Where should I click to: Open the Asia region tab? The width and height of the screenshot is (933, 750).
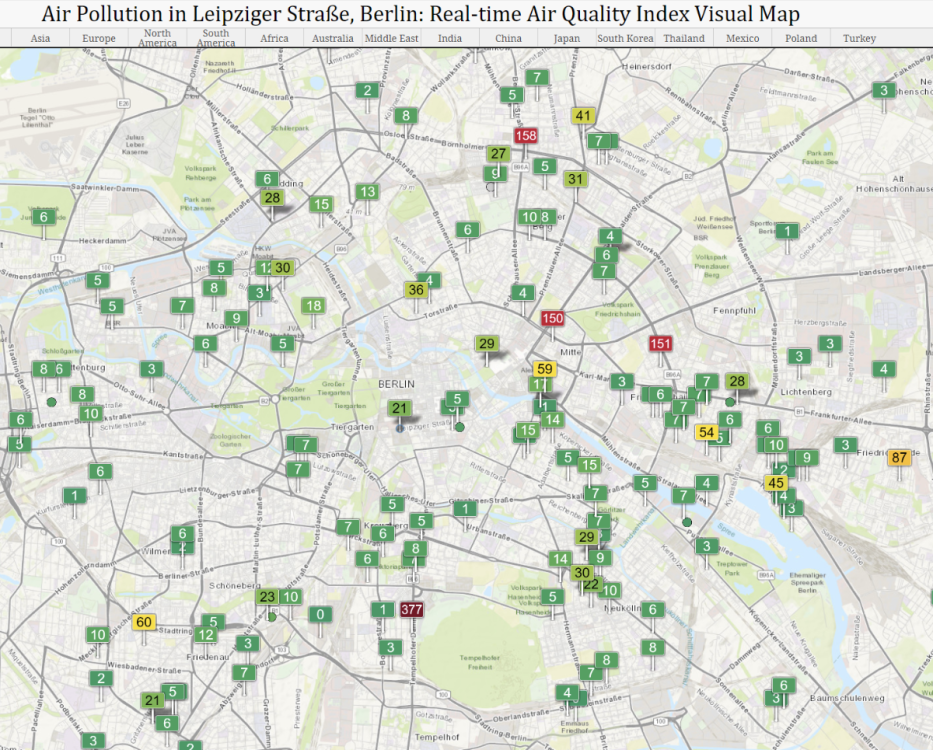coord(40,38)
